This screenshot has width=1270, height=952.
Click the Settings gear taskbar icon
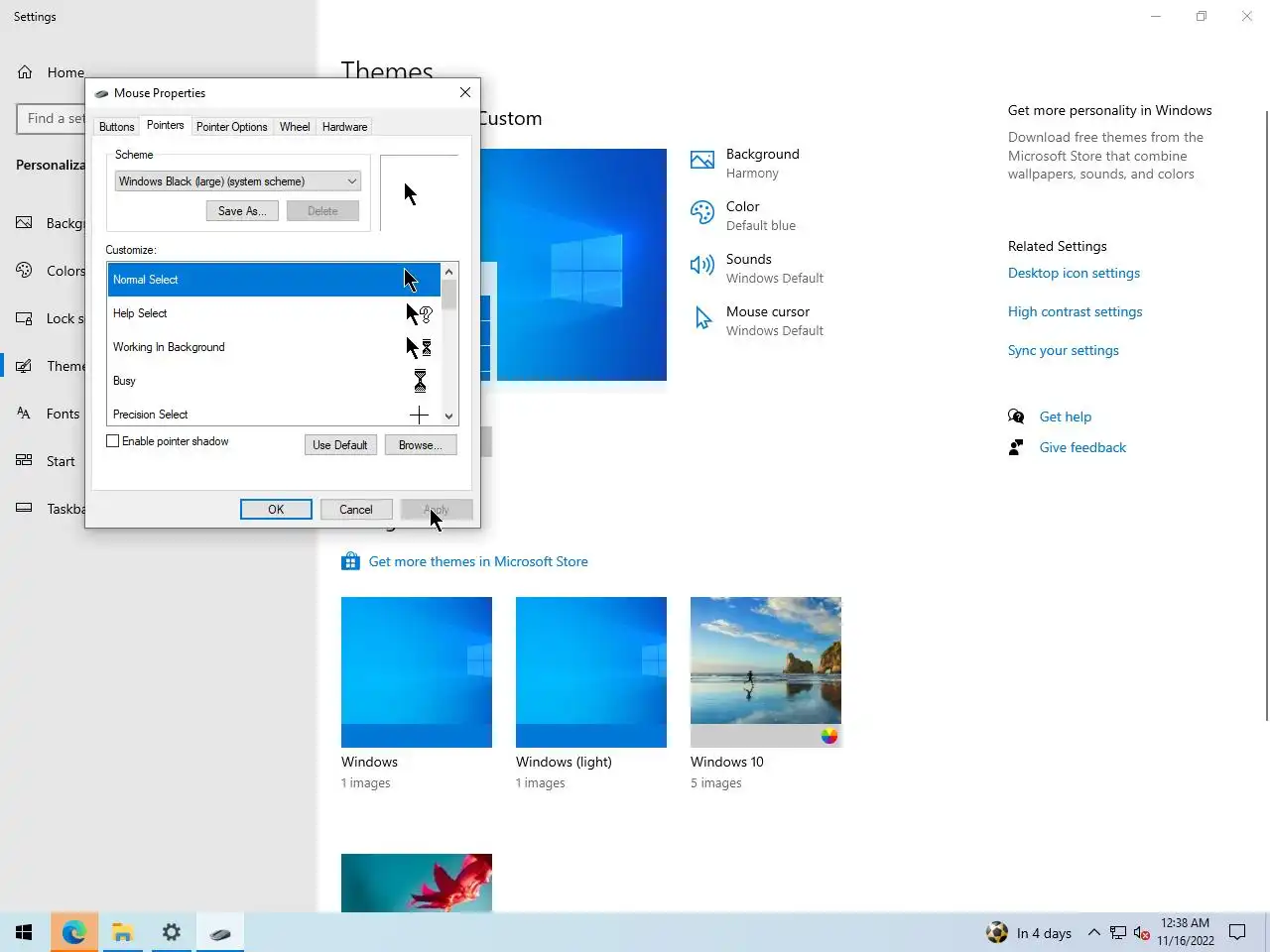coord(172,932)
